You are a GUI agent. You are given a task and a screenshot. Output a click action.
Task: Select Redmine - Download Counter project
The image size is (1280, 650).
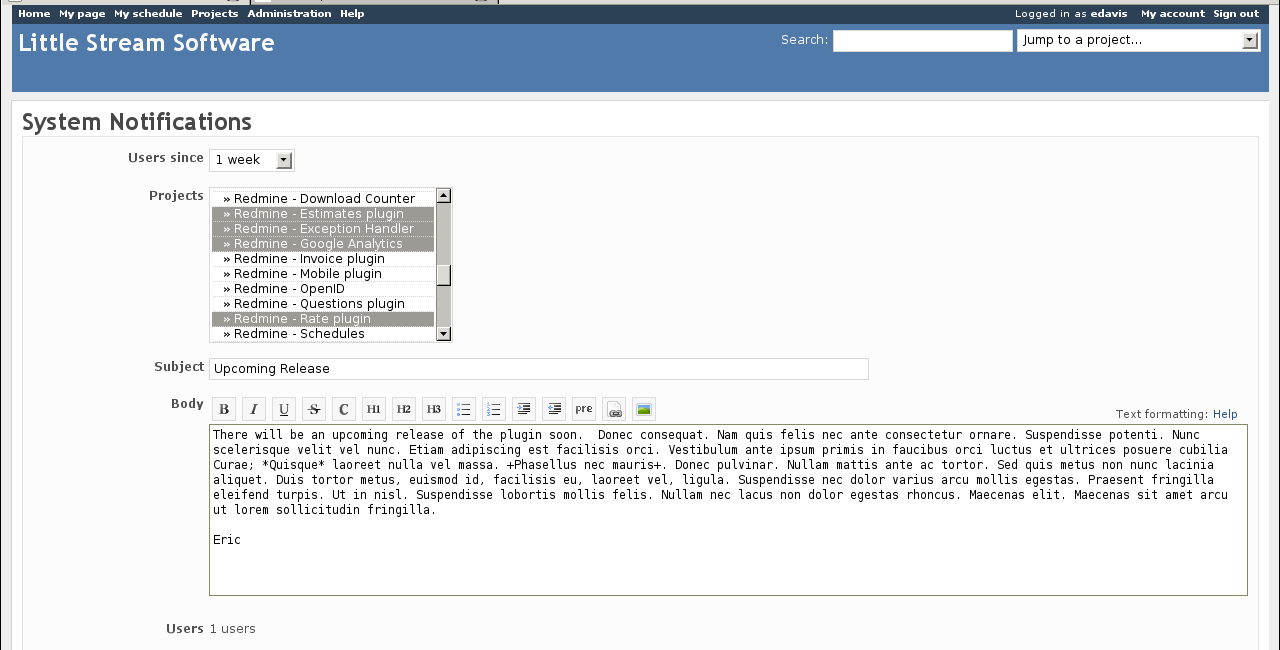click(x=323, y=199)
